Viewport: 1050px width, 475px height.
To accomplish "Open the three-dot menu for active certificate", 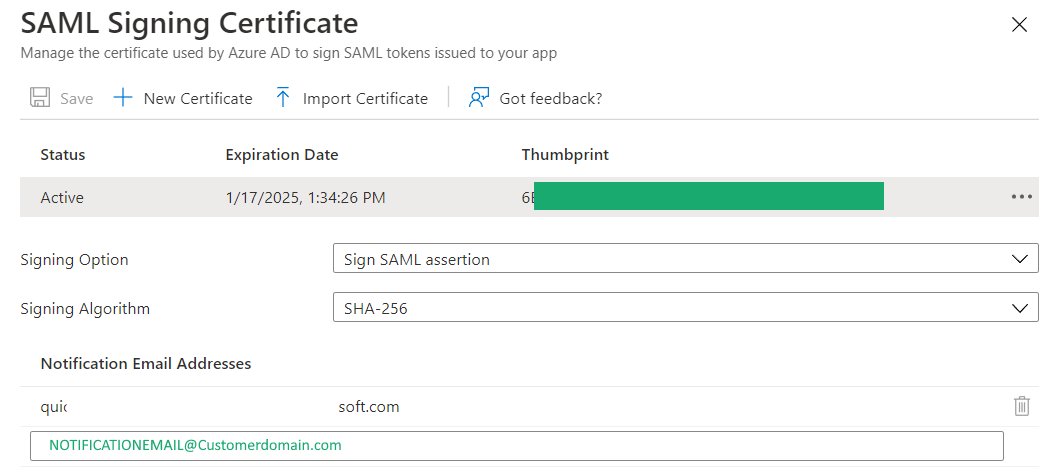I will (1022, 197).
